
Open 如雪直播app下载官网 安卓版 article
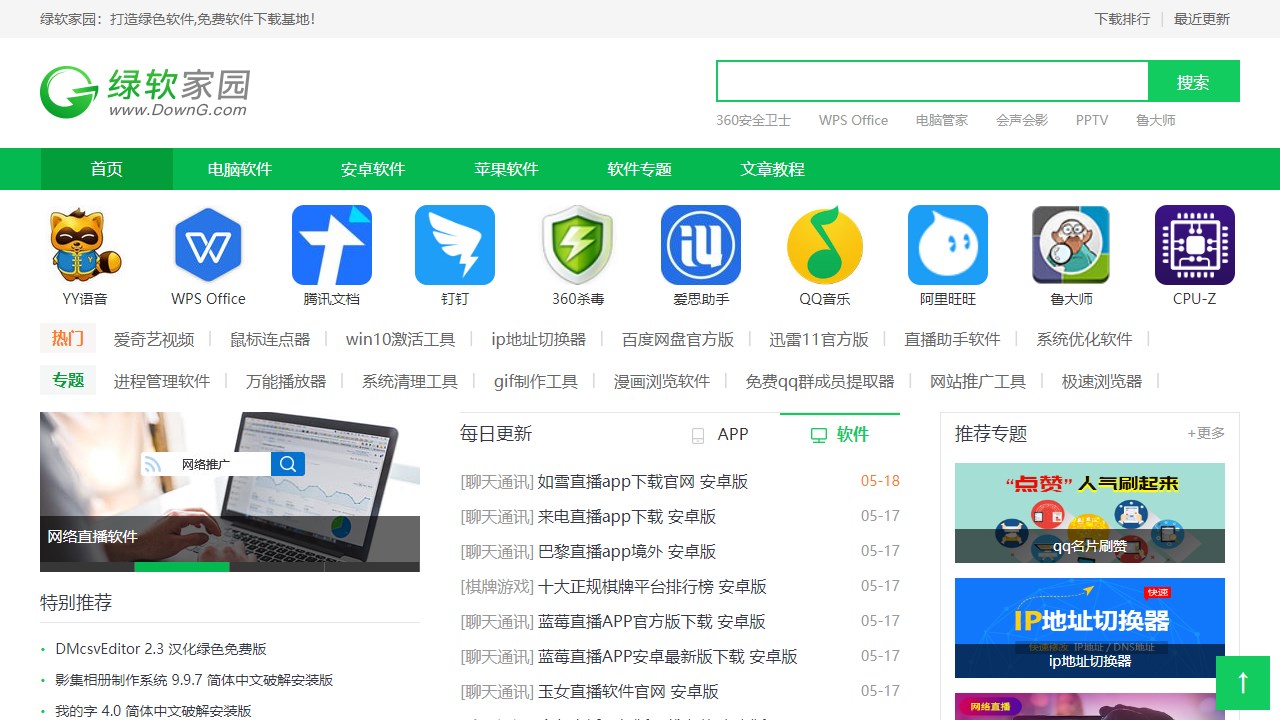tap(643, 482)
